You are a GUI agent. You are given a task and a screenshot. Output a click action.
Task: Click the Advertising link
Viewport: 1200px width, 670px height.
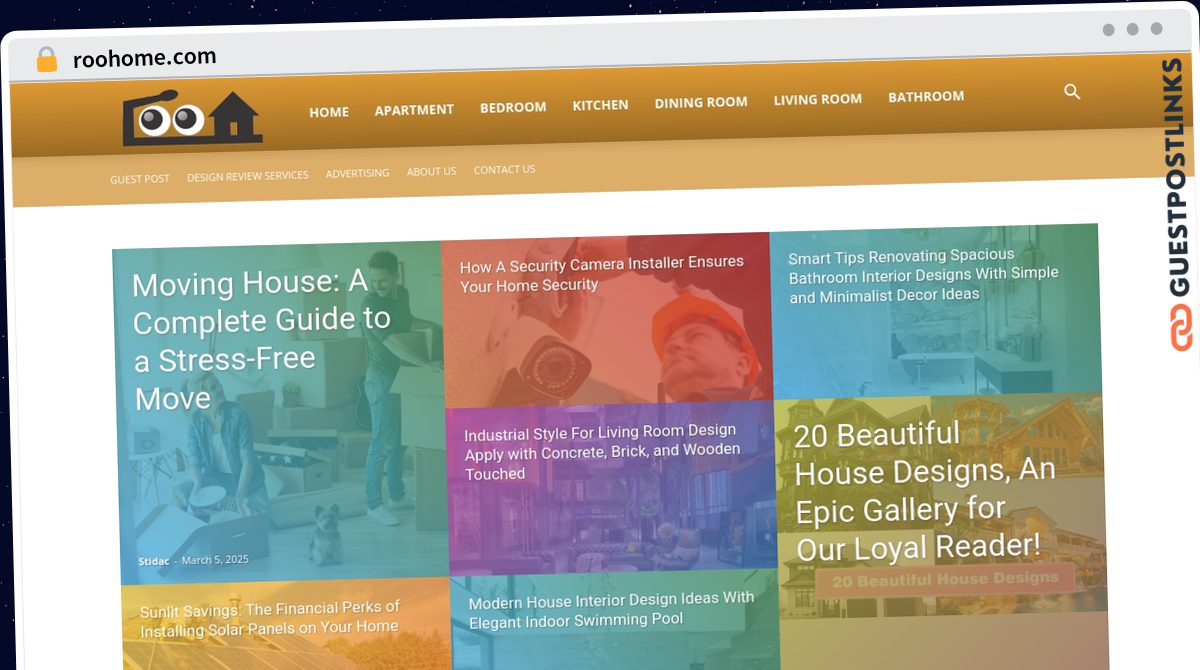358,173
